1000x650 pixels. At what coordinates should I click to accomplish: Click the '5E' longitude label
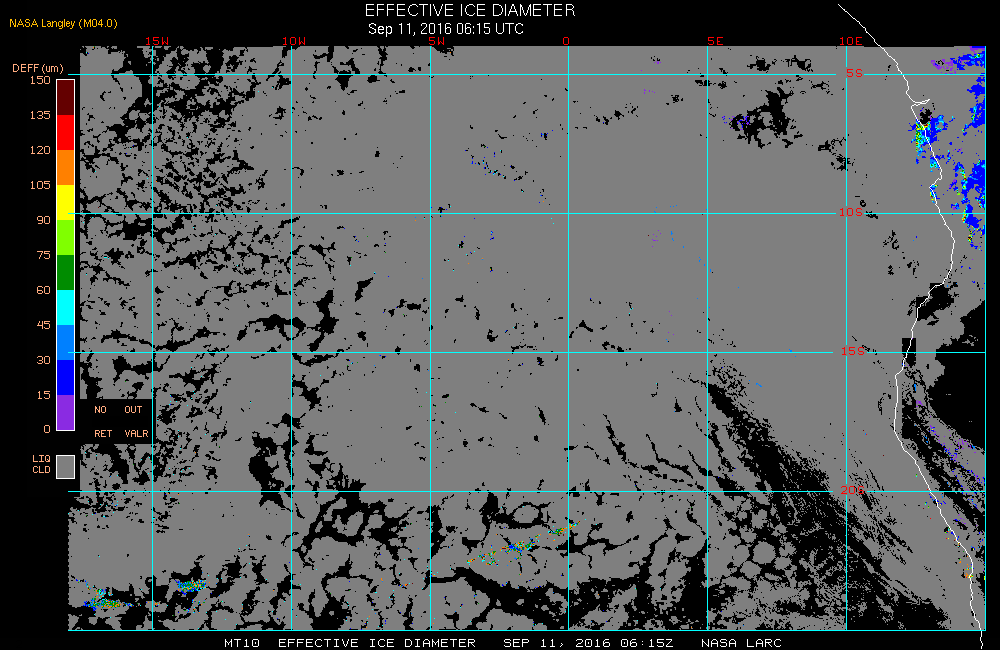click(x=715, y=41)
